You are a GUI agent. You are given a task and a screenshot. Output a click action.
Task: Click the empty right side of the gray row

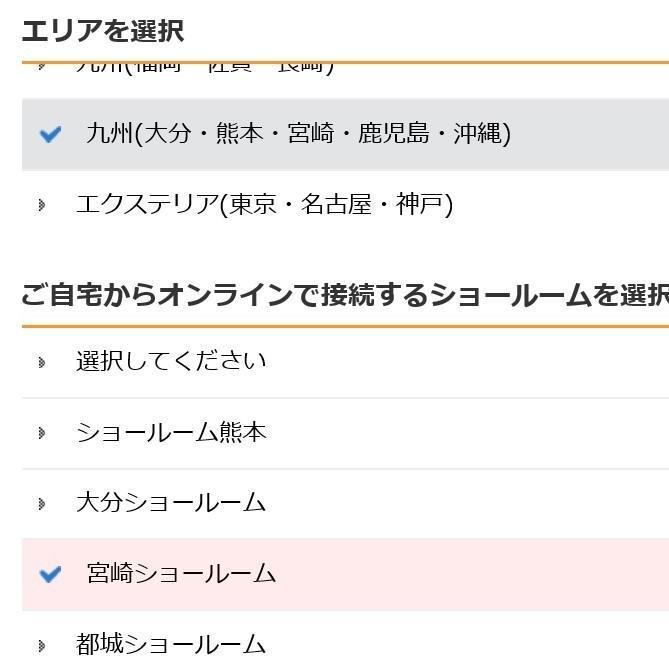point(600,134)
